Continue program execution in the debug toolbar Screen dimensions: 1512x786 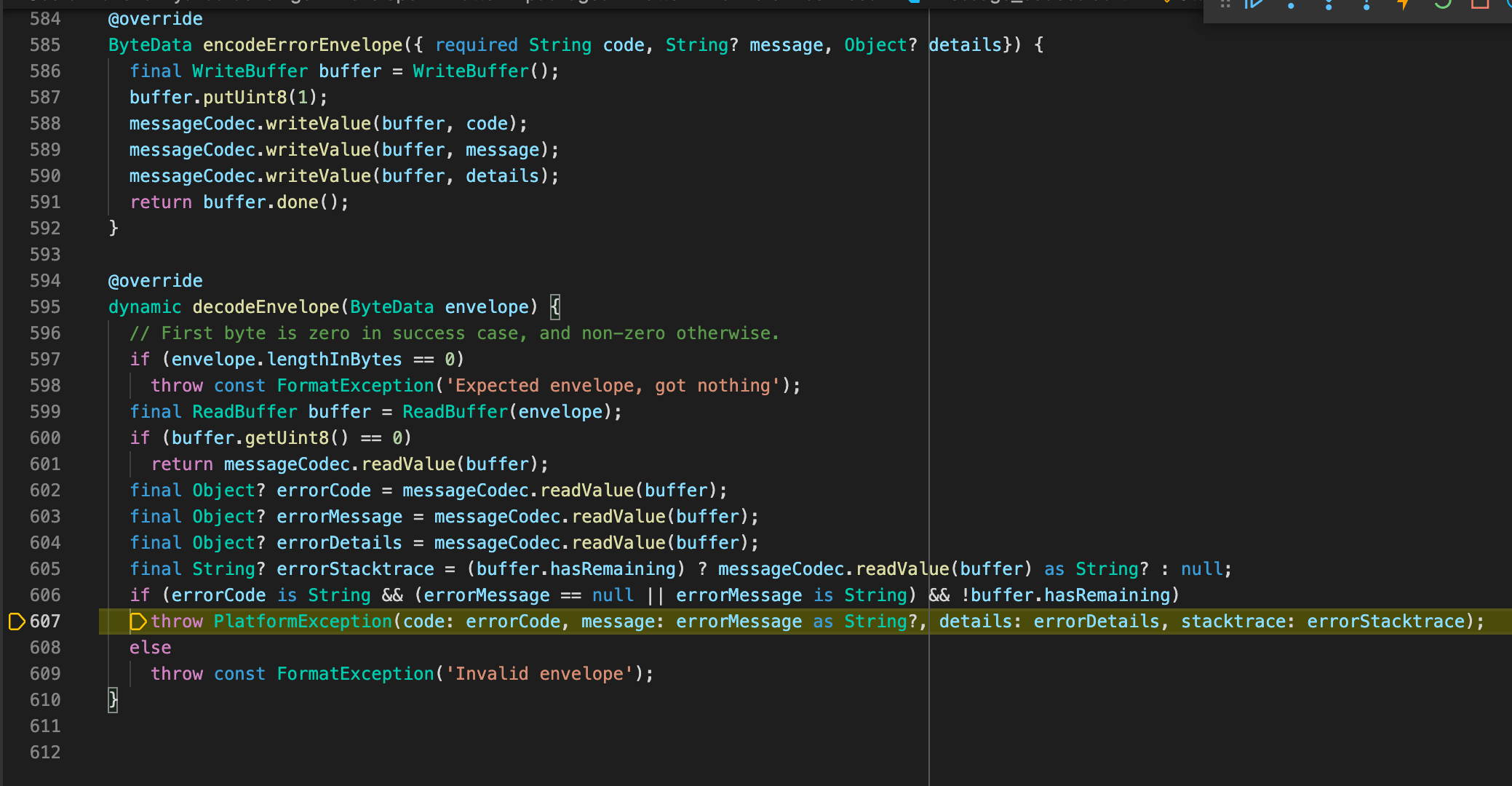point(1254,4)
